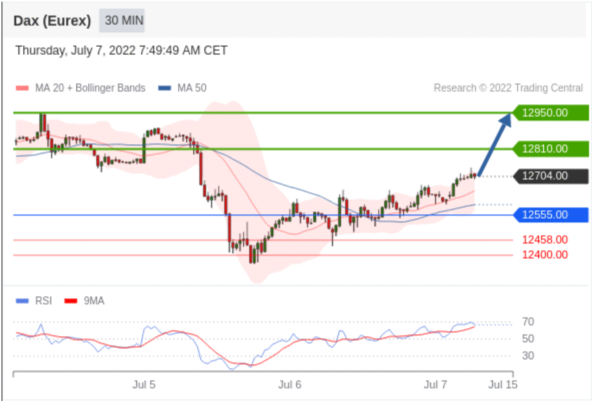596x401 pixels.
Task: Toggle the RSI legend entry
Action: pyautogui.click(x=34, y=301)
